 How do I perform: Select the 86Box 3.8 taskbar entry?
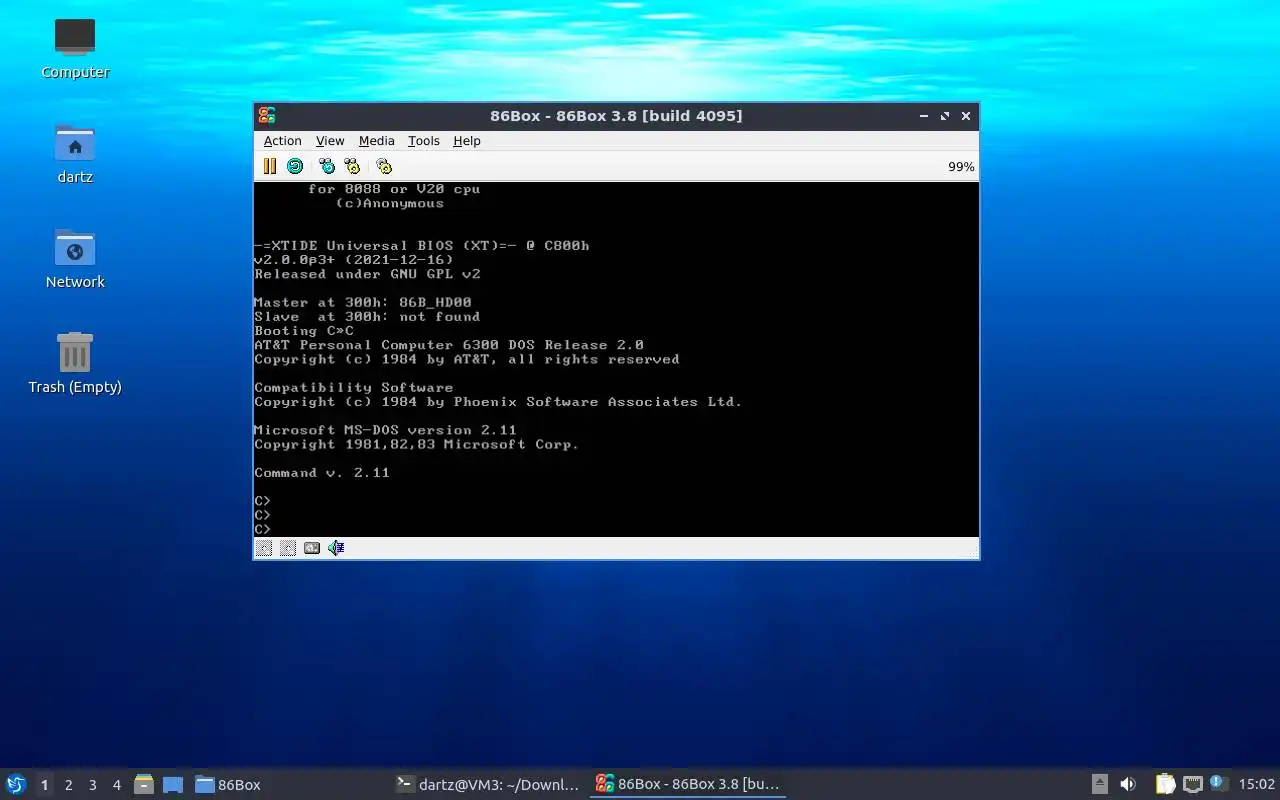click(687, 785)
